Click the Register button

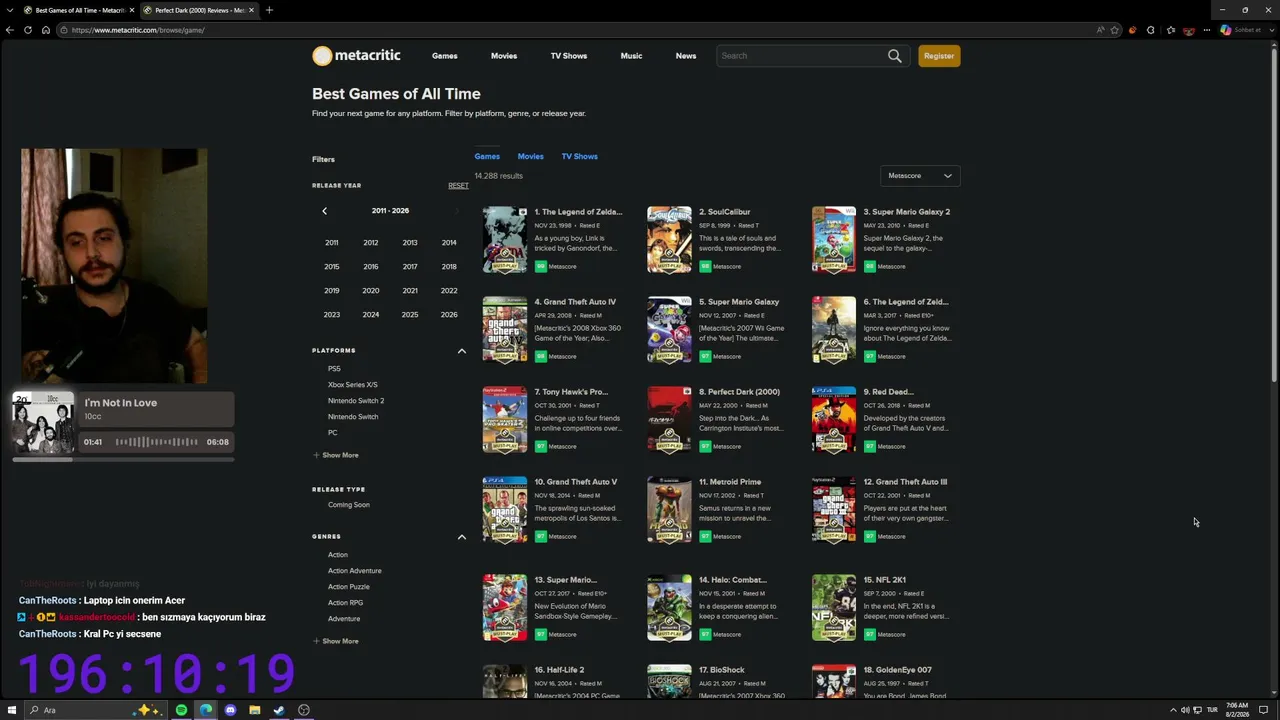tap(939, 56)
